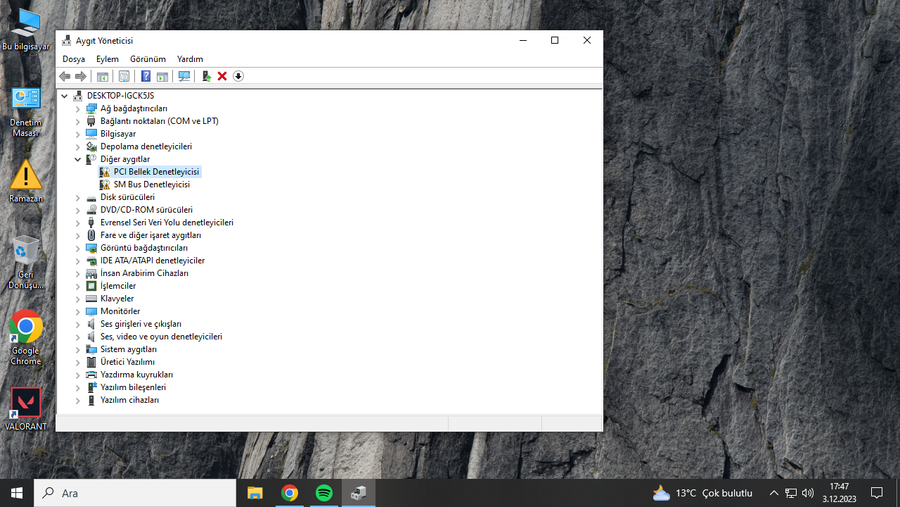This screenshot has width=900, height=507.
Task: Click the DESKTOP-IGCK5JS computer name
Action: point(121,96)
